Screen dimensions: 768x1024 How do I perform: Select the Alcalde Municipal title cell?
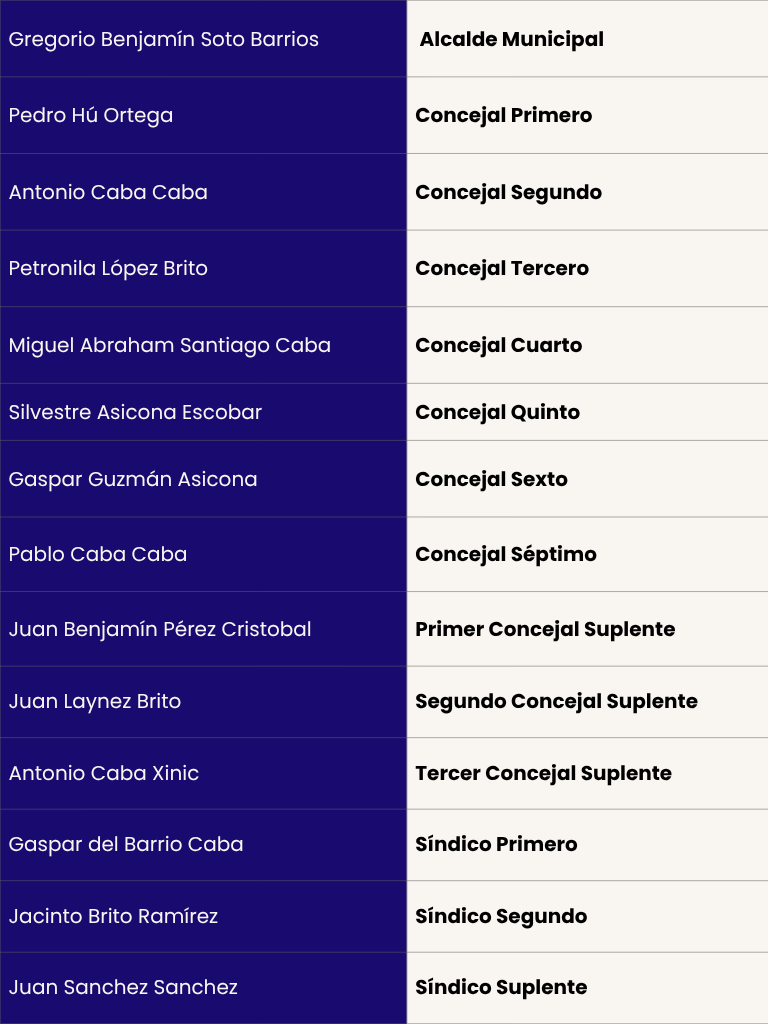(511, 40)
